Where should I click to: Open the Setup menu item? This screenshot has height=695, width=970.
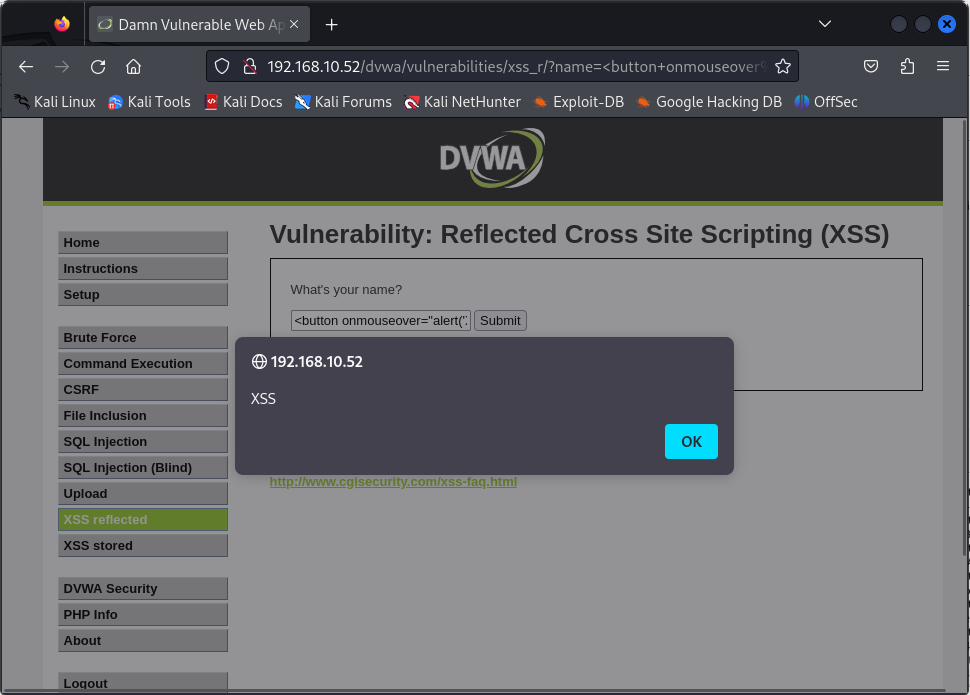[x=143, y=295]
